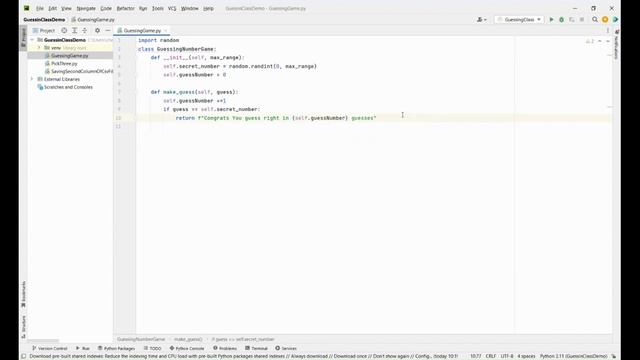The height and width of the screenshot is (360, 640).
Task: Open the Window menu
Action: coord(190,8)
